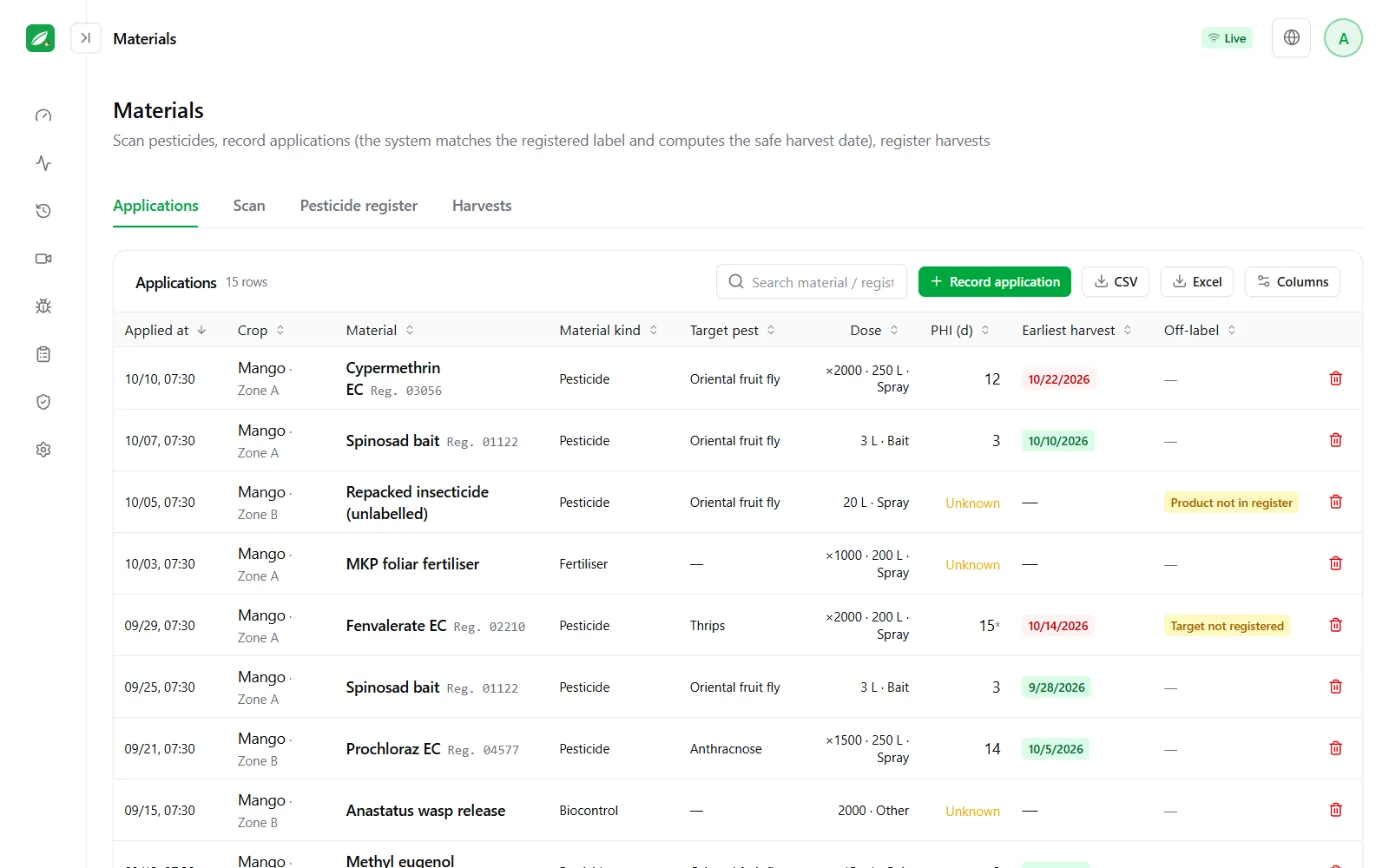
Task: Sort by the Material kind column
Action: click(x=609, y=330)
